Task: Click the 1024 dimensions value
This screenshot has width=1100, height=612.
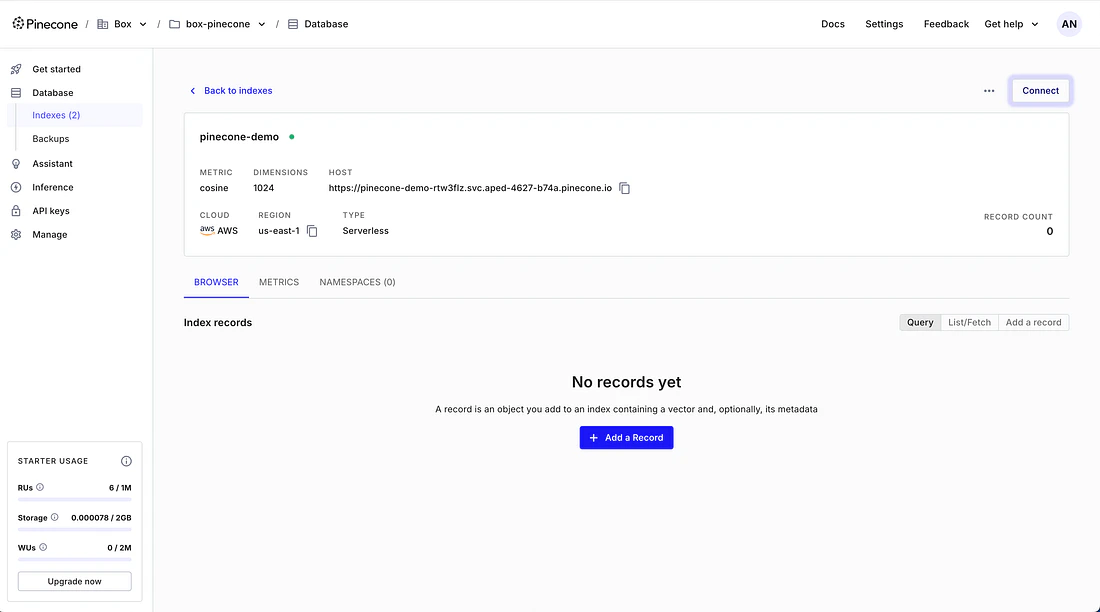Action: click(264, 188)
